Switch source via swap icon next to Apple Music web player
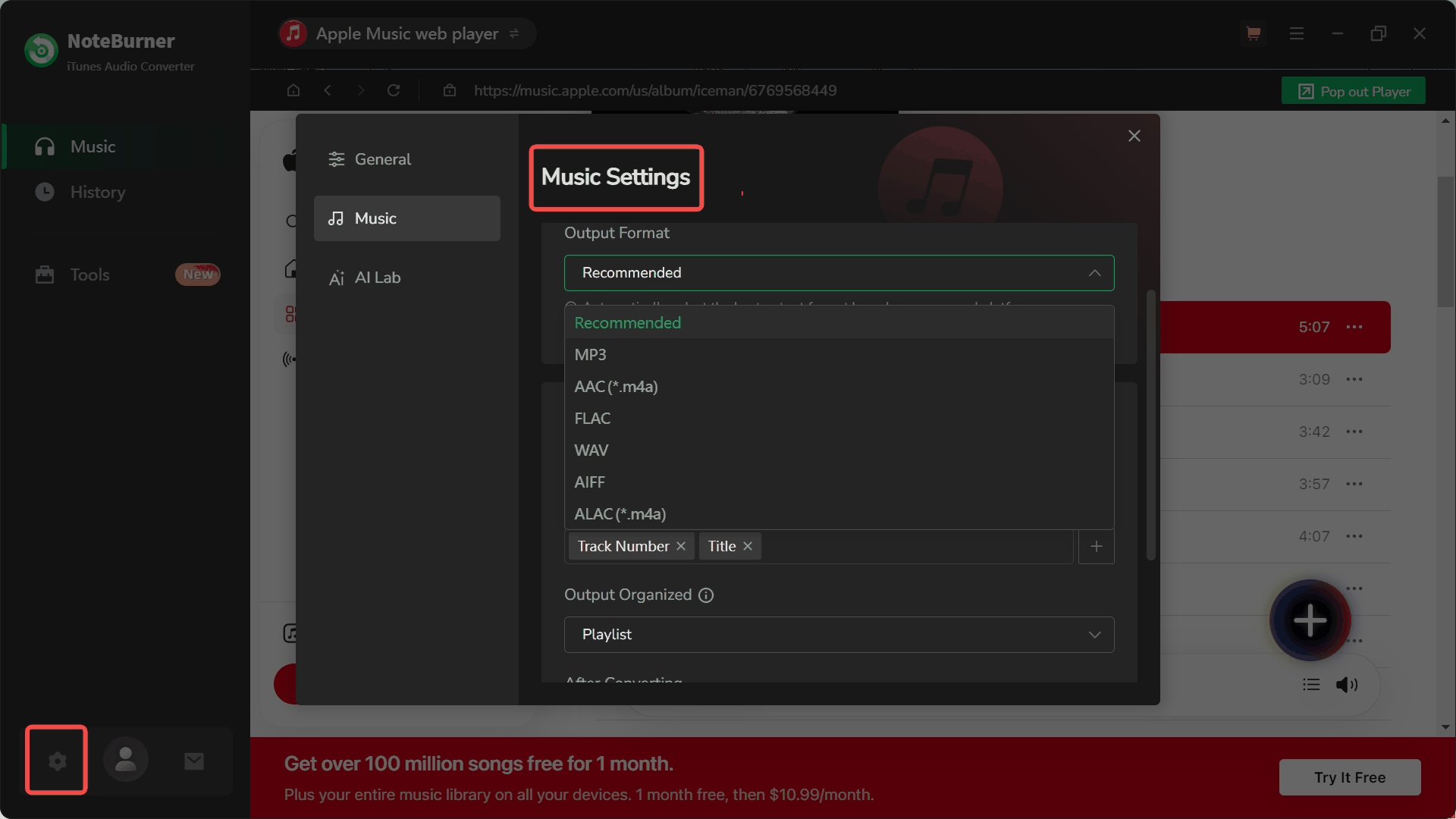Viewport: 1456px width, 819px height. (514, 33)
